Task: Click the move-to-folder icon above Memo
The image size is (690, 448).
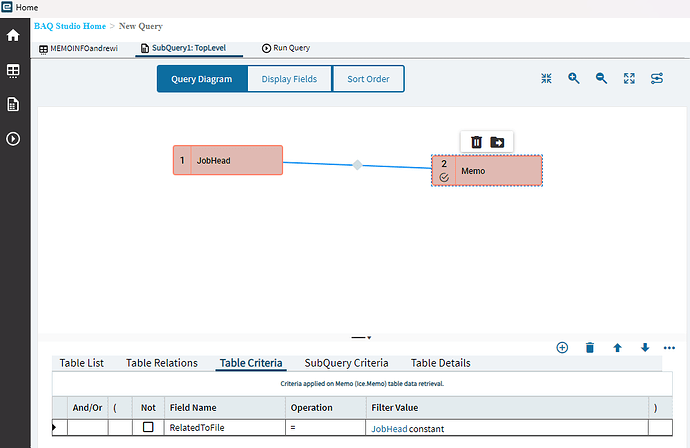Action: [x=497, y=142]
